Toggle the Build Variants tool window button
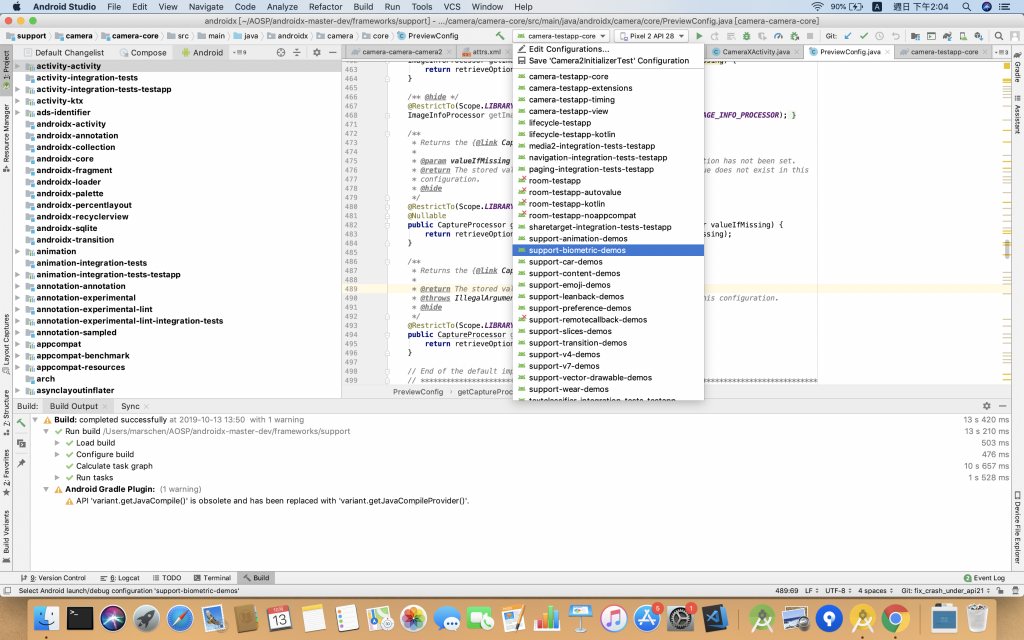 tap(6, 536)
